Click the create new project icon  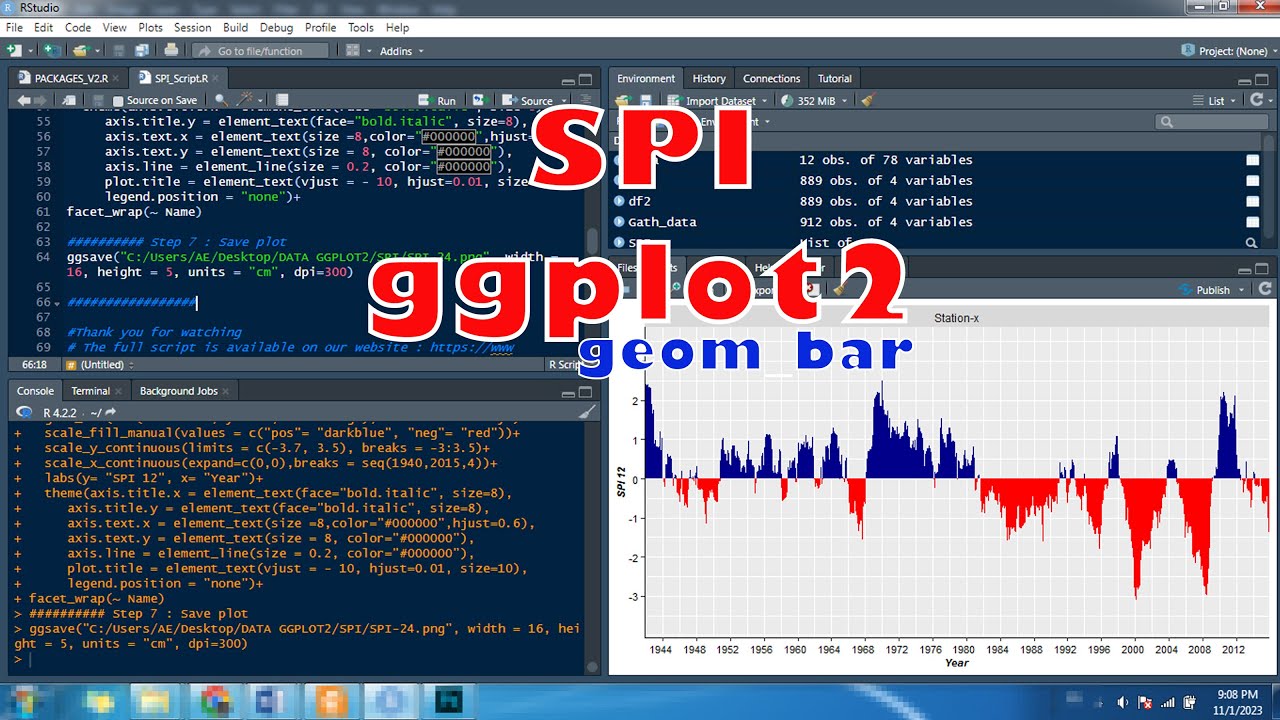coord(51,50)
